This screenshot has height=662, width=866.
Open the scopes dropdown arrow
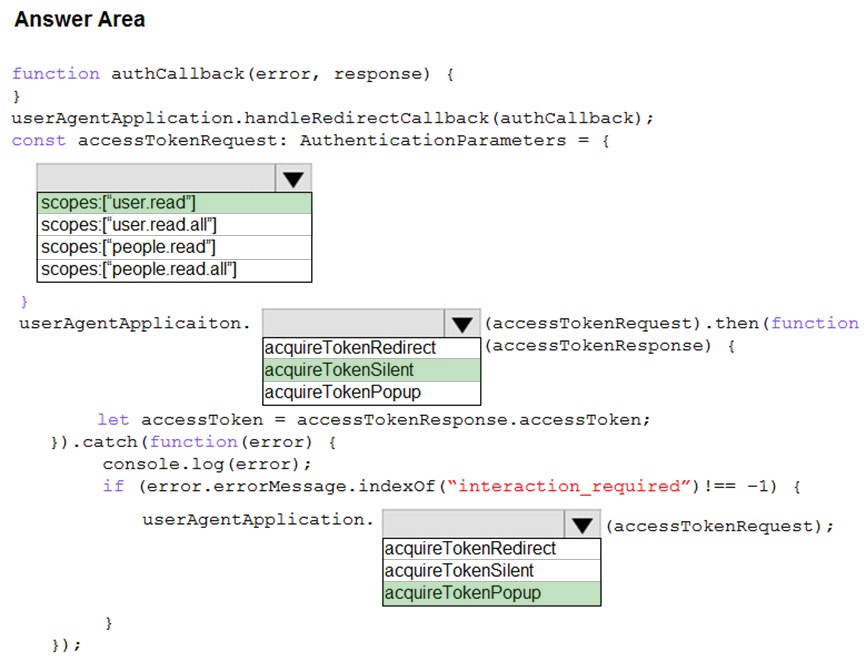click(x=293, y=178)
